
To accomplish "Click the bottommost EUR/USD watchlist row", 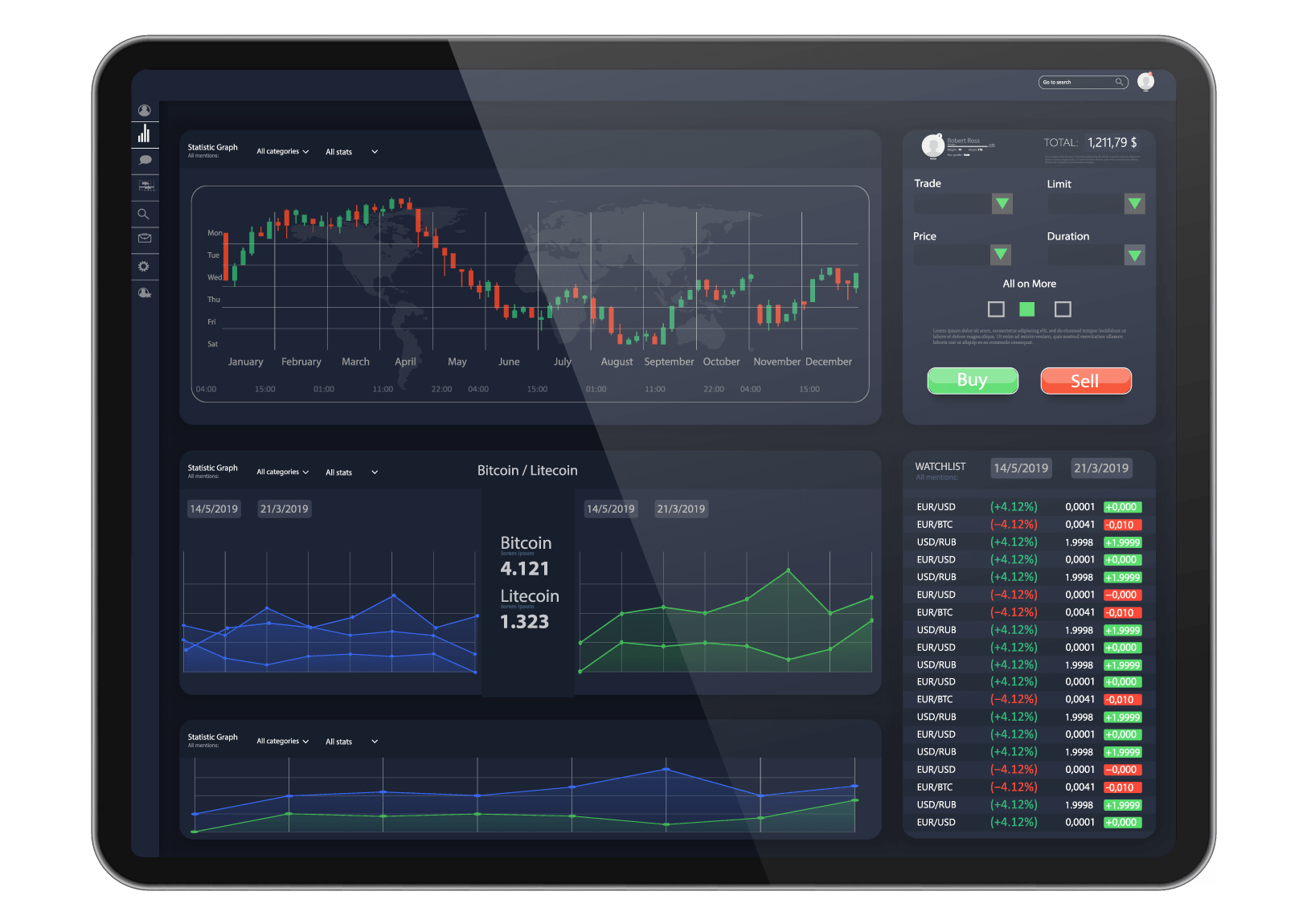I will pos(1029,823).
